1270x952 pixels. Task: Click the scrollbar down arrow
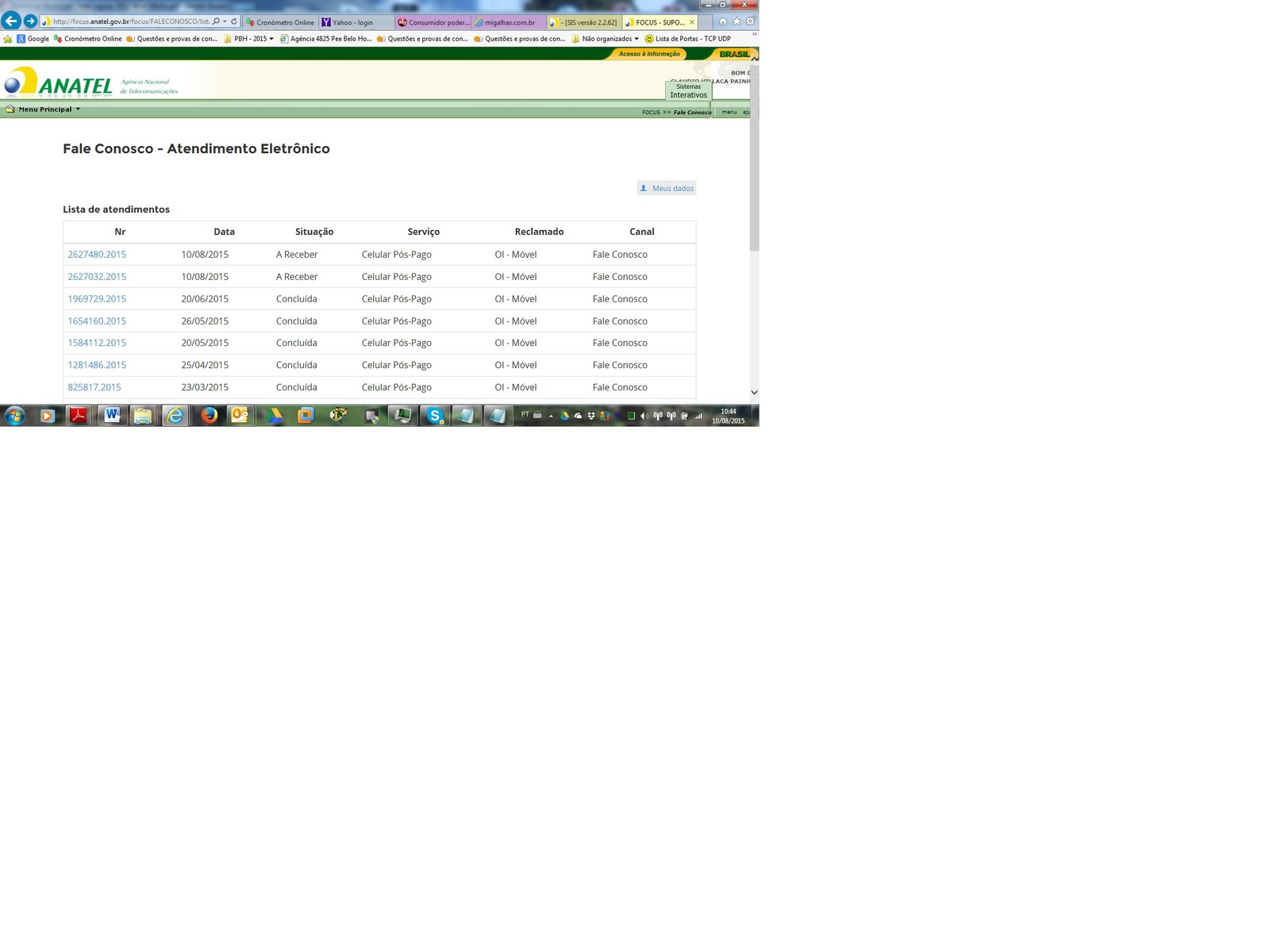tap(754, 392)
